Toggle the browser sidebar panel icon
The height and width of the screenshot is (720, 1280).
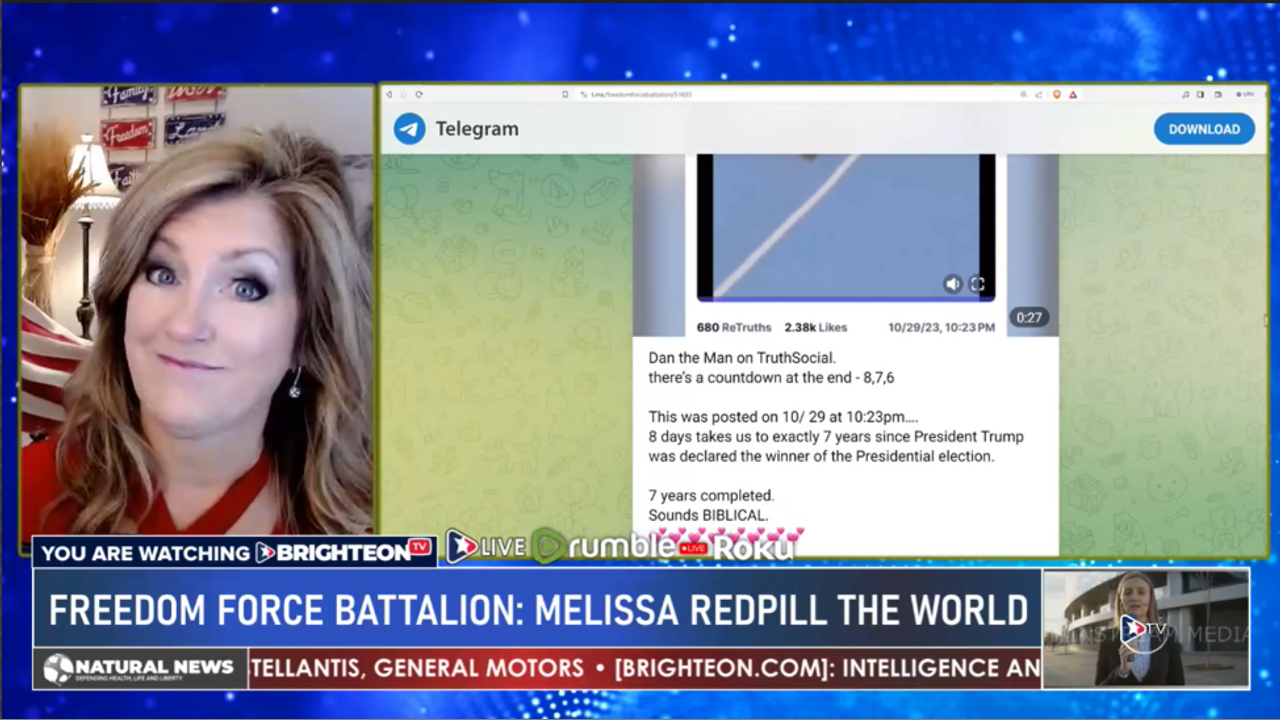click(x=1201, y=94)
